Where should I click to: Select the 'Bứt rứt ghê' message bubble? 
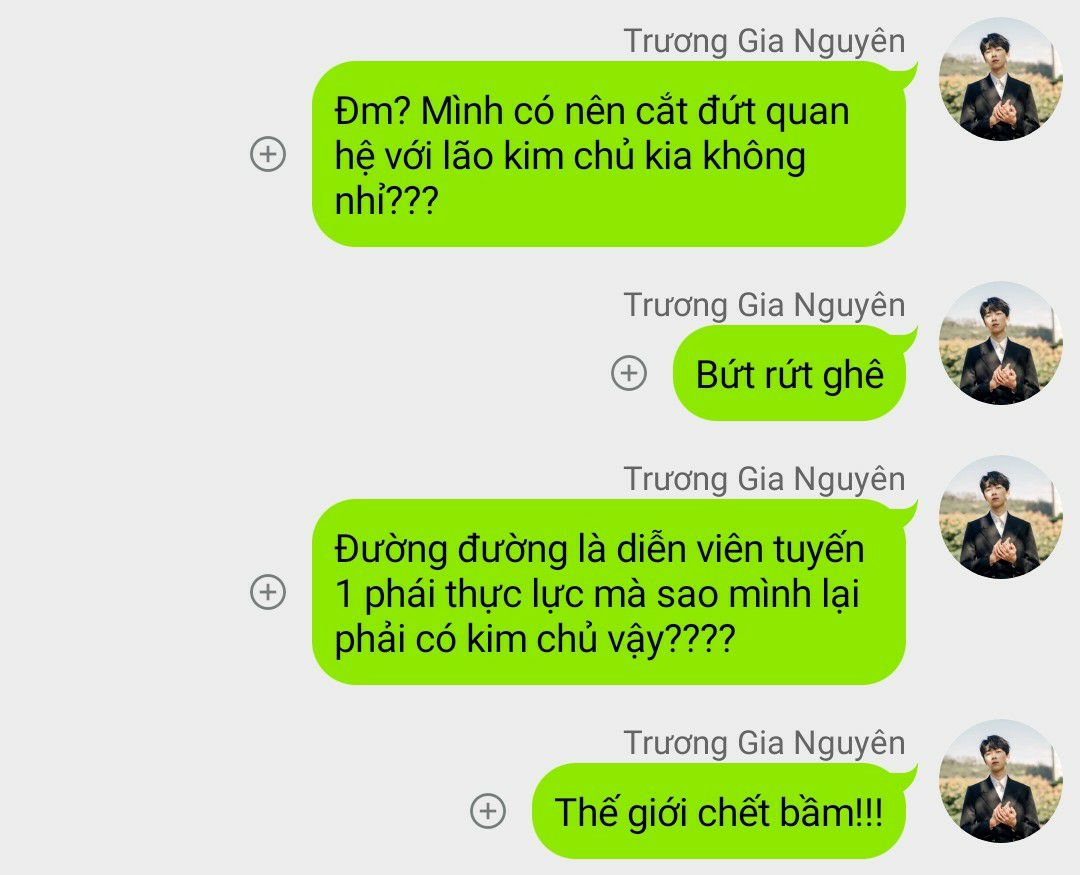pyautogui.click(x=789, y=373)
